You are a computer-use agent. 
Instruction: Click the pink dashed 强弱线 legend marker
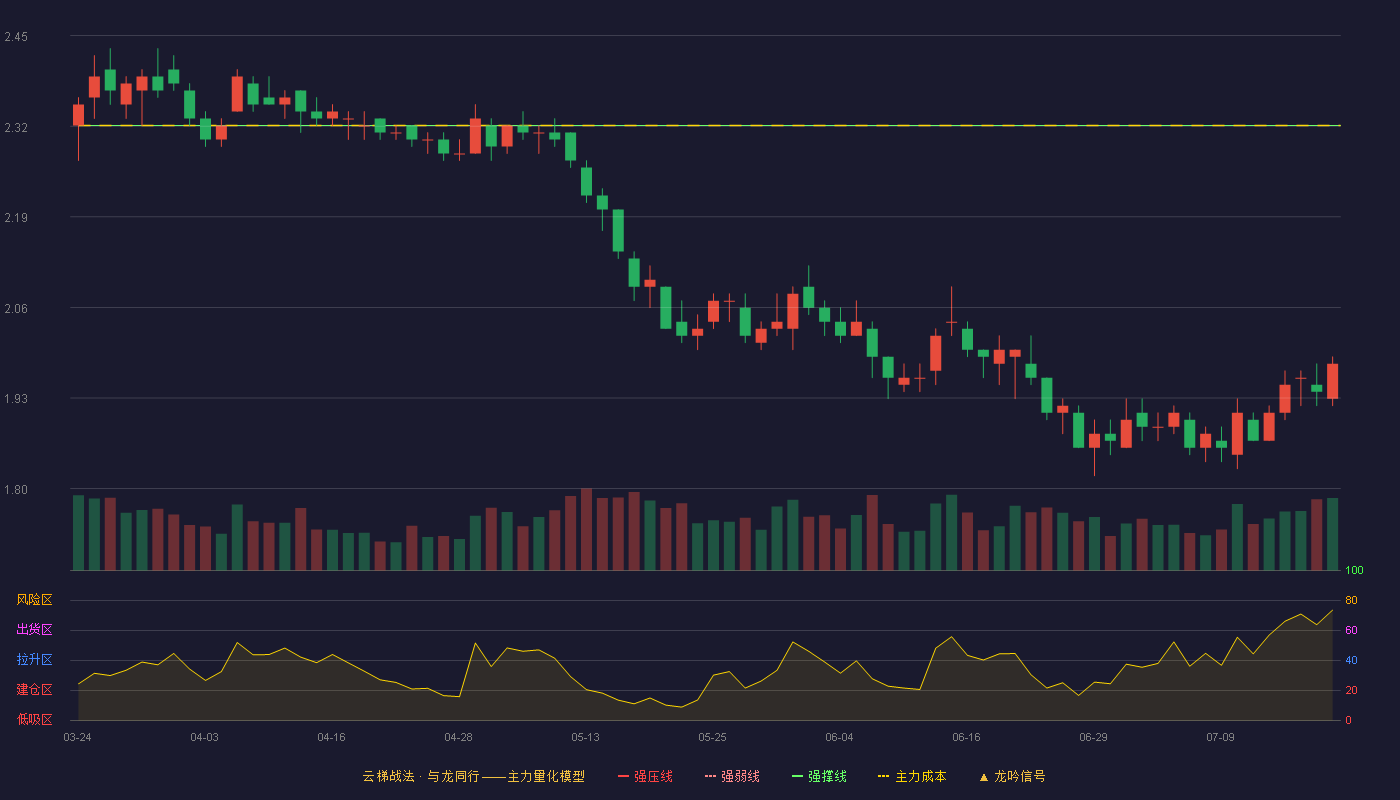pos(711,776)
